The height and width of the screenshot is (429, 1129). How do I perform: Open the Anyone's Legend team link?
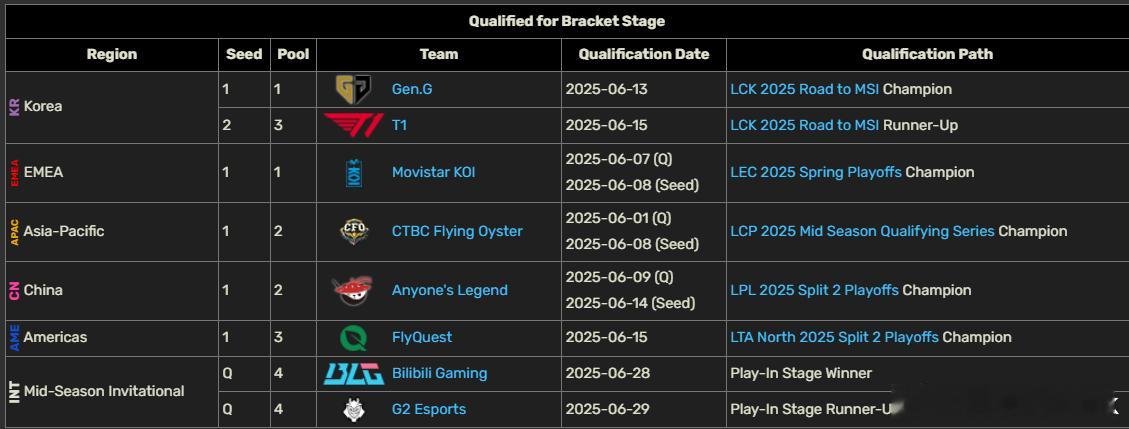pyautogui.click(x=450, y=291)
